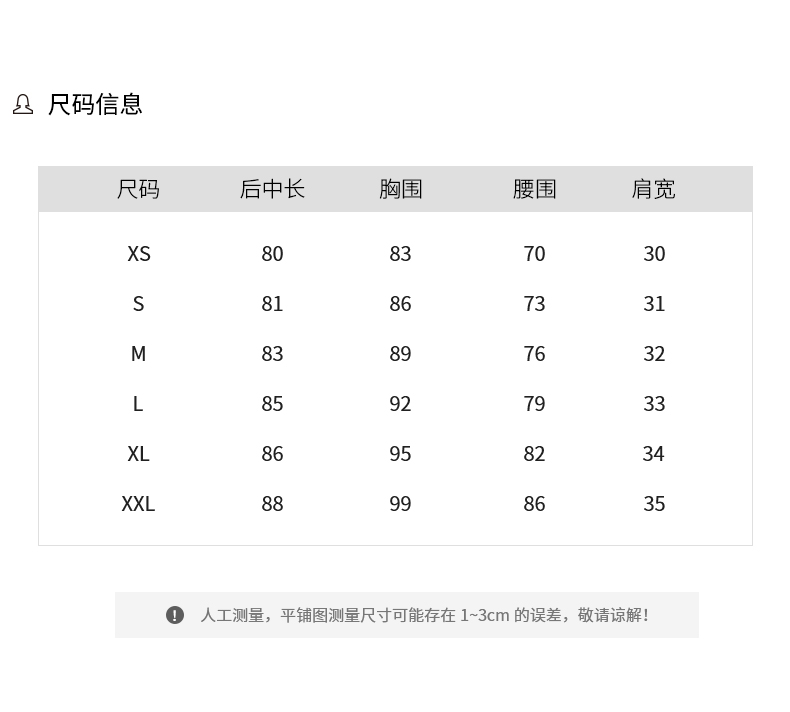Select the XXL size row label
Image resolution: width=790 pixels, height=712 pixels.
pos(138,504)
